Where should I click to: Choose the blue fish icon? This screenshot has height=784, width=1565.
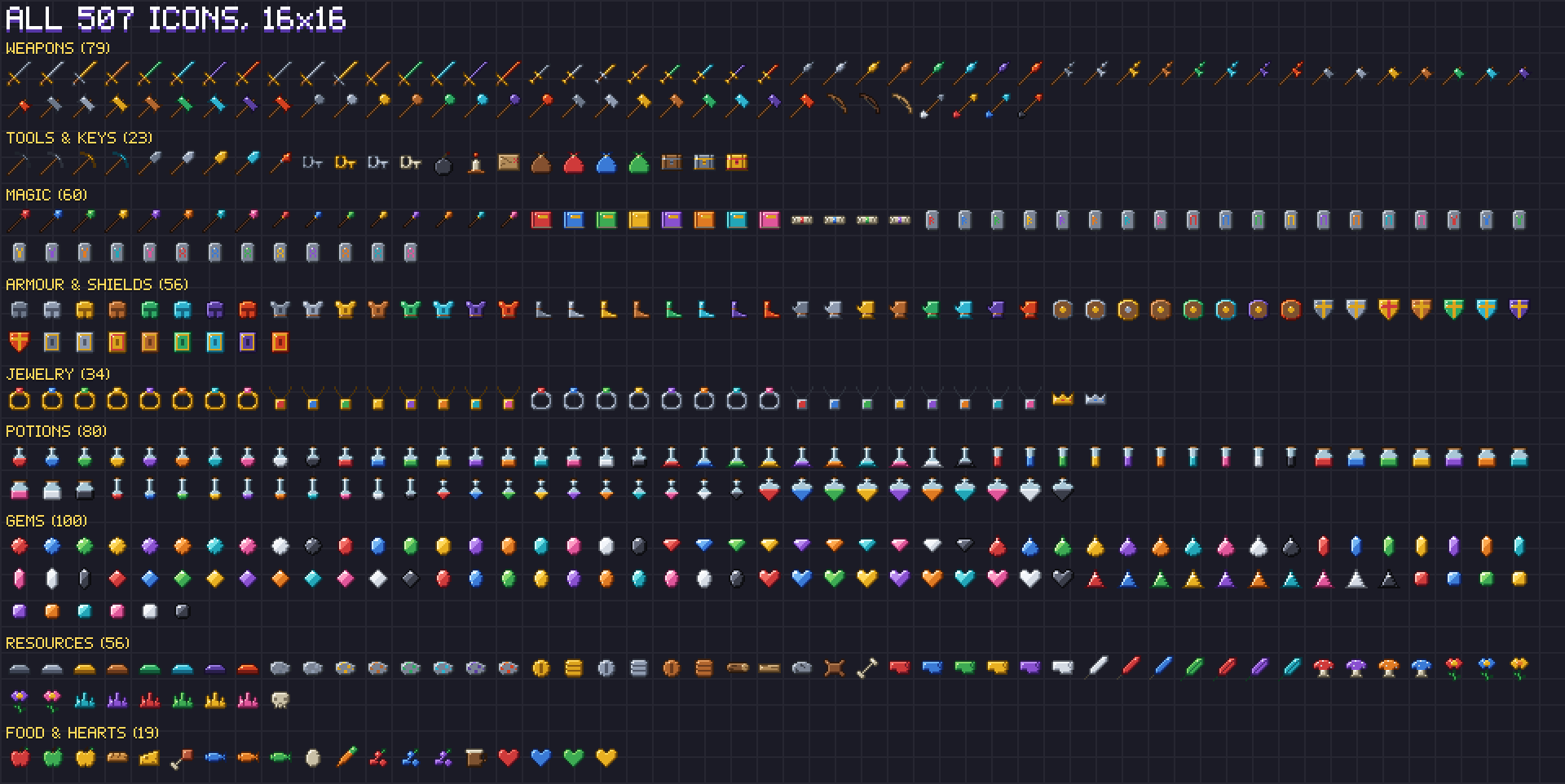tap(215, 758)
